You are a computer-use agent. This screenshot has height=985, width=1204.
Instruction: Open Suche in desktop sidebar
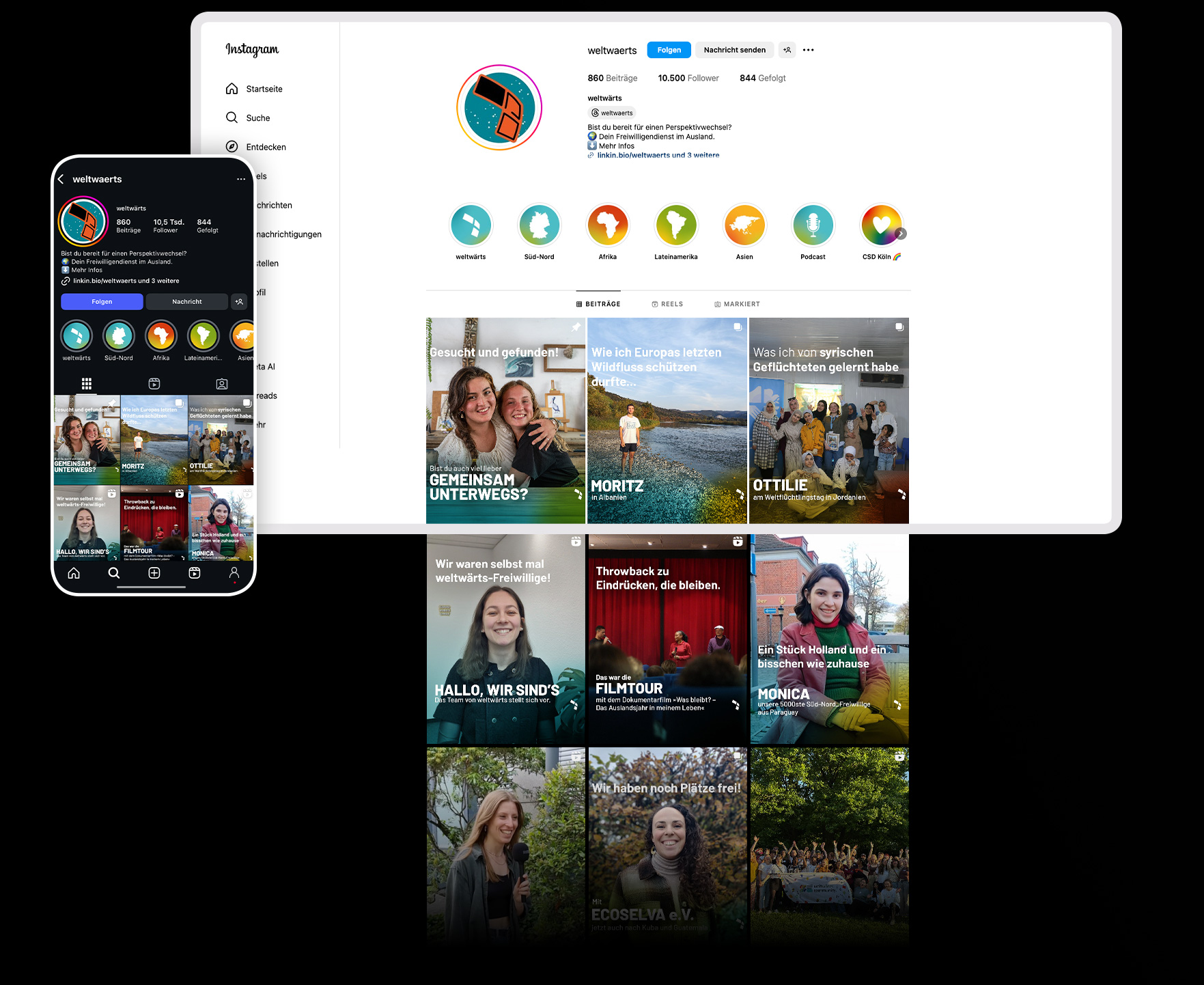(248, 117)
